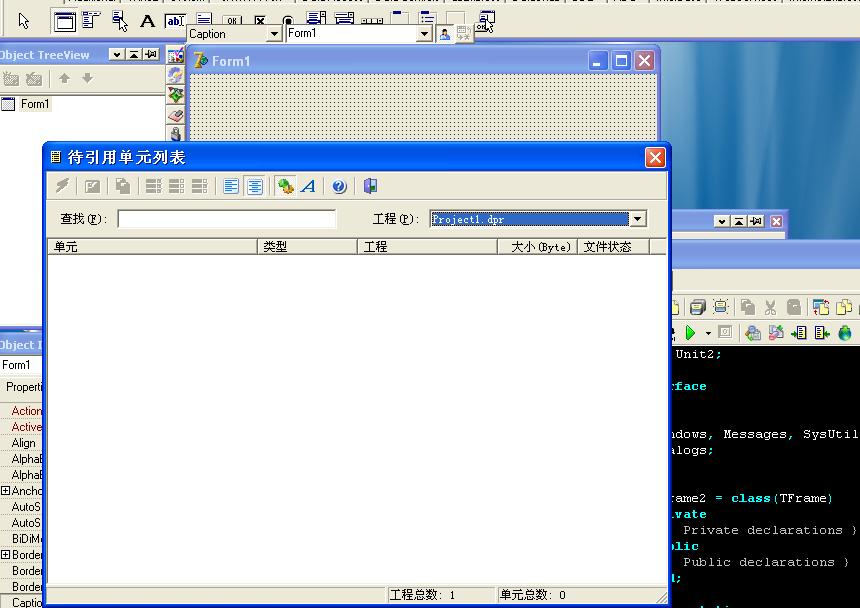Screen dimensions: 860x608
Task: Select the Edit 'ab' component in palette
Action: pos(175,21)
